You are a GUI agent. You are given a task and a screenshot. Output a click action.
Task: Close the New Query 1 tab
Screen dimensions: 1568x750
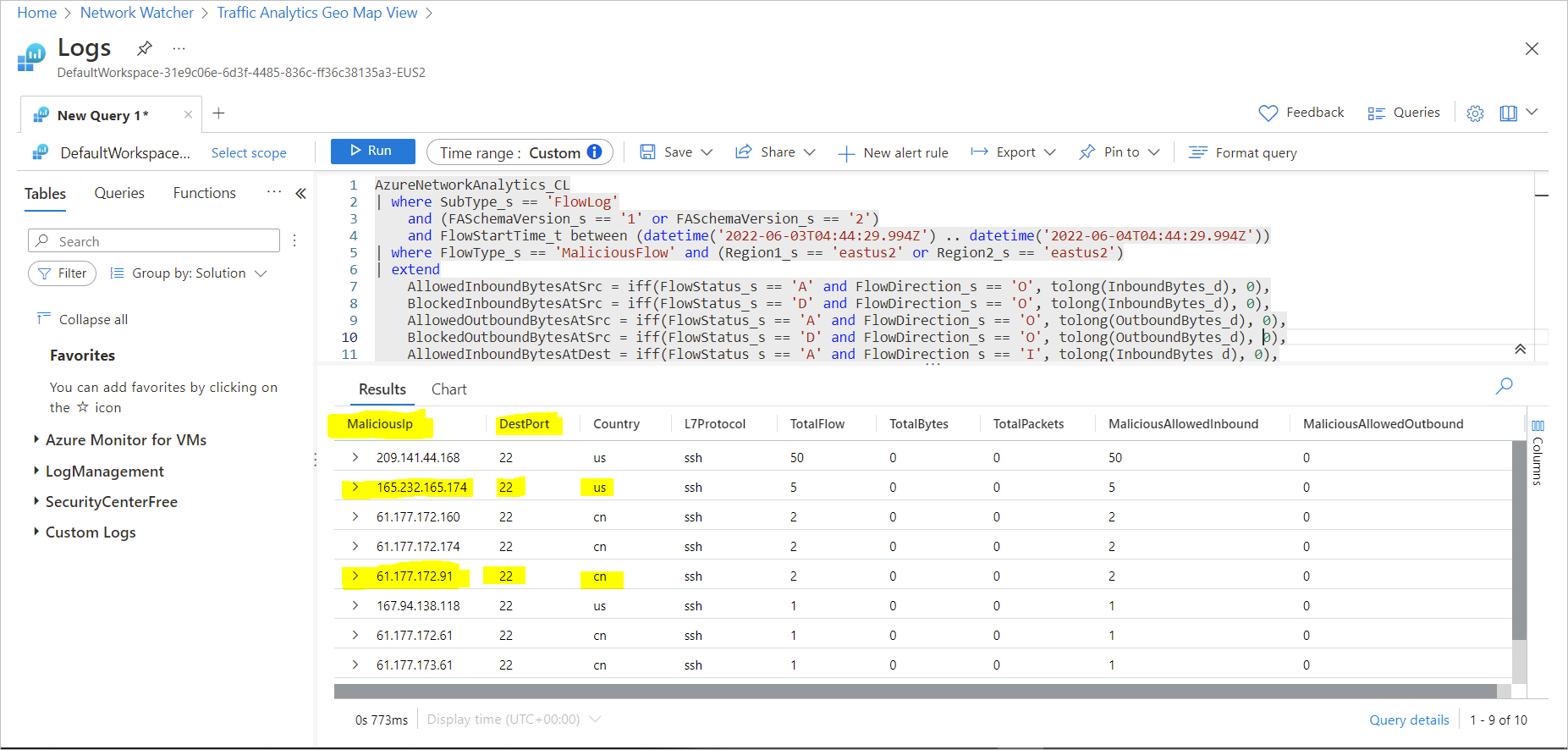pos(188,114)
